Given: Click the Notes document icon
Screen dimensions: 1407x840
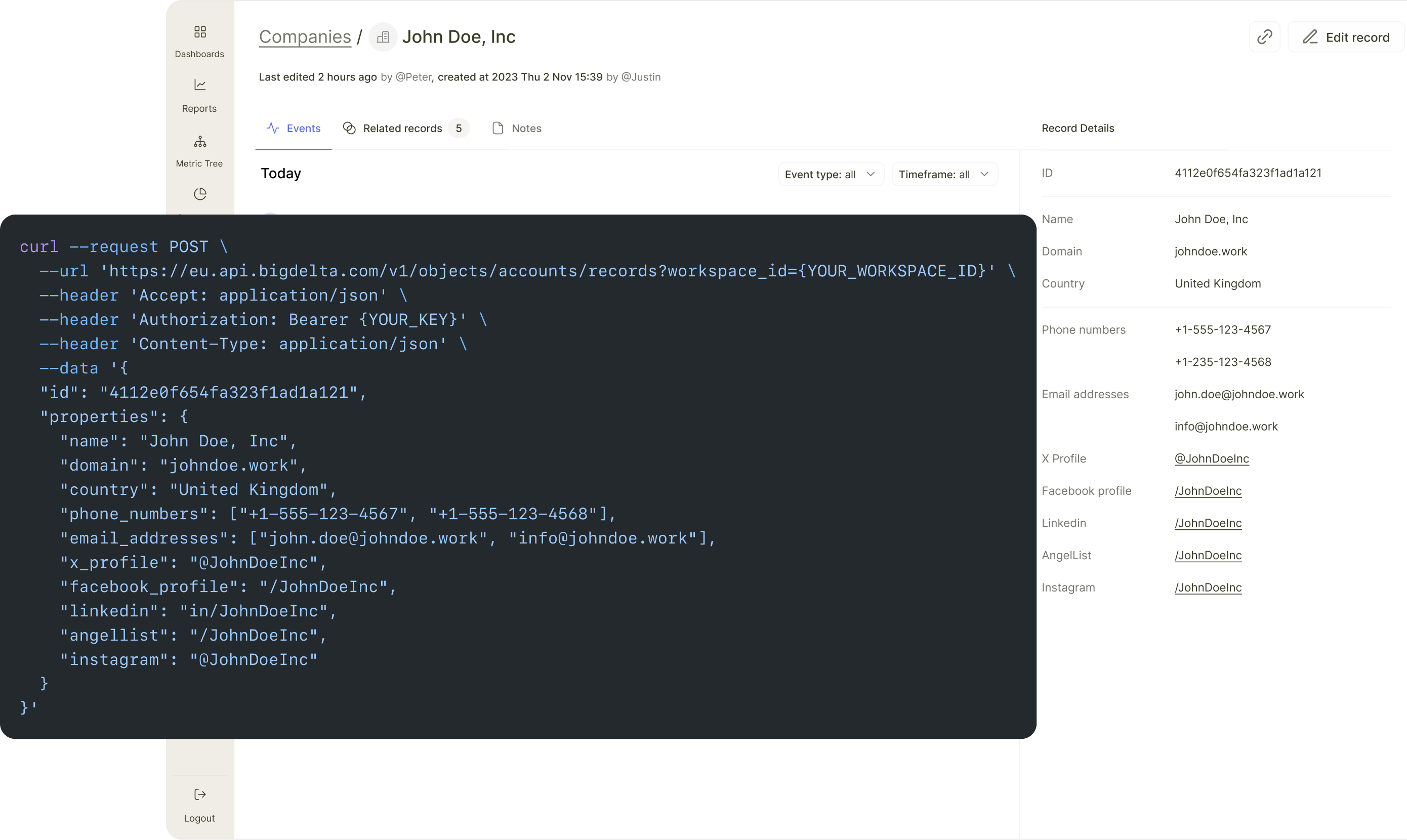Looking at the screenshot, I should [498, 129].
